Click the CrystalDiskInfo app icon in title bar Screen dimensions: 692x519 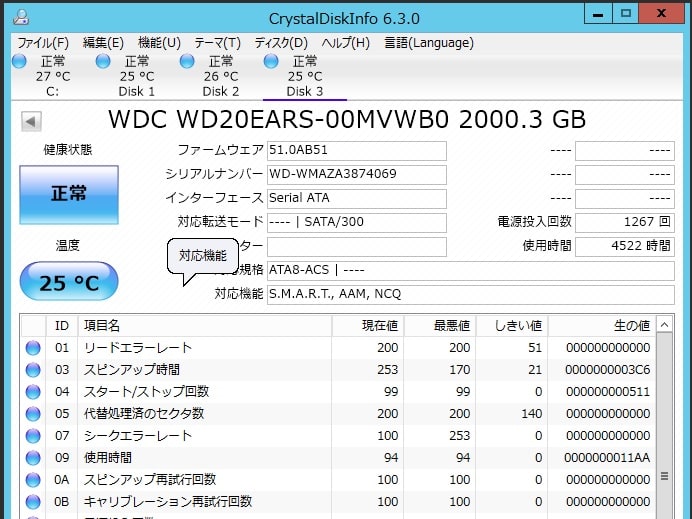coord(21,17)
